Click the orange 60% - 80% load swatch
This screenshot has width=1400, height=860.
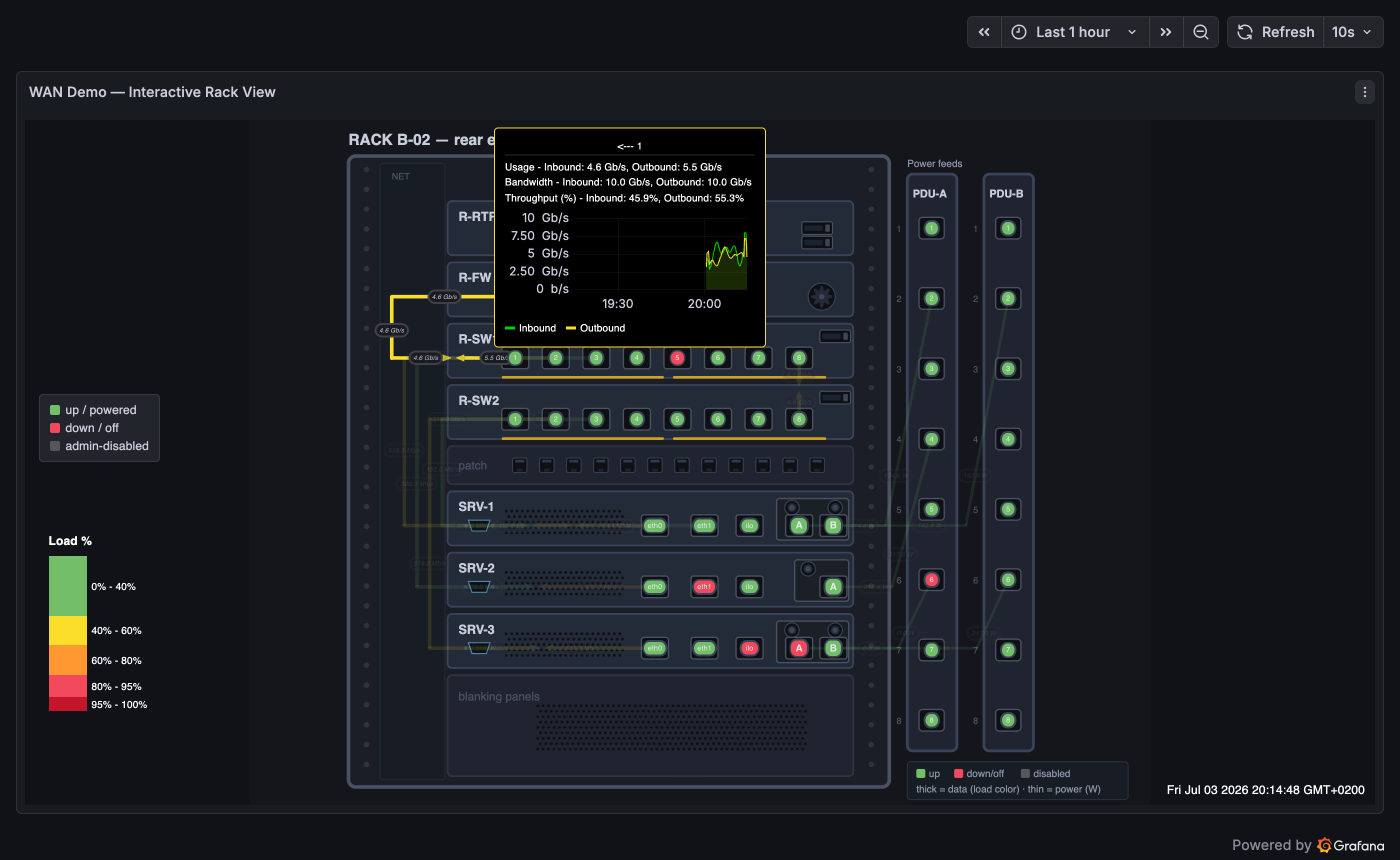(67, 660)
